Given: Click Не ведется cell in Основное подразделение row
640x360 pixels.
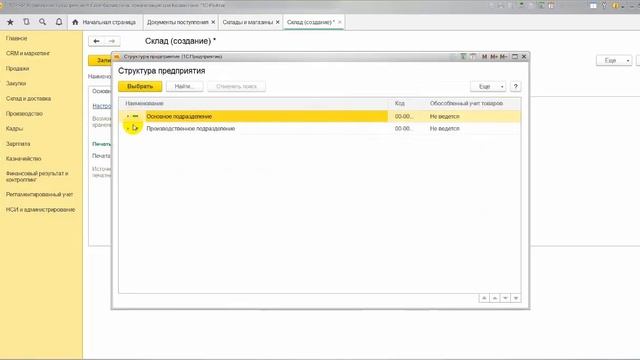Looking at the screenshot, I should coord(444,117).
